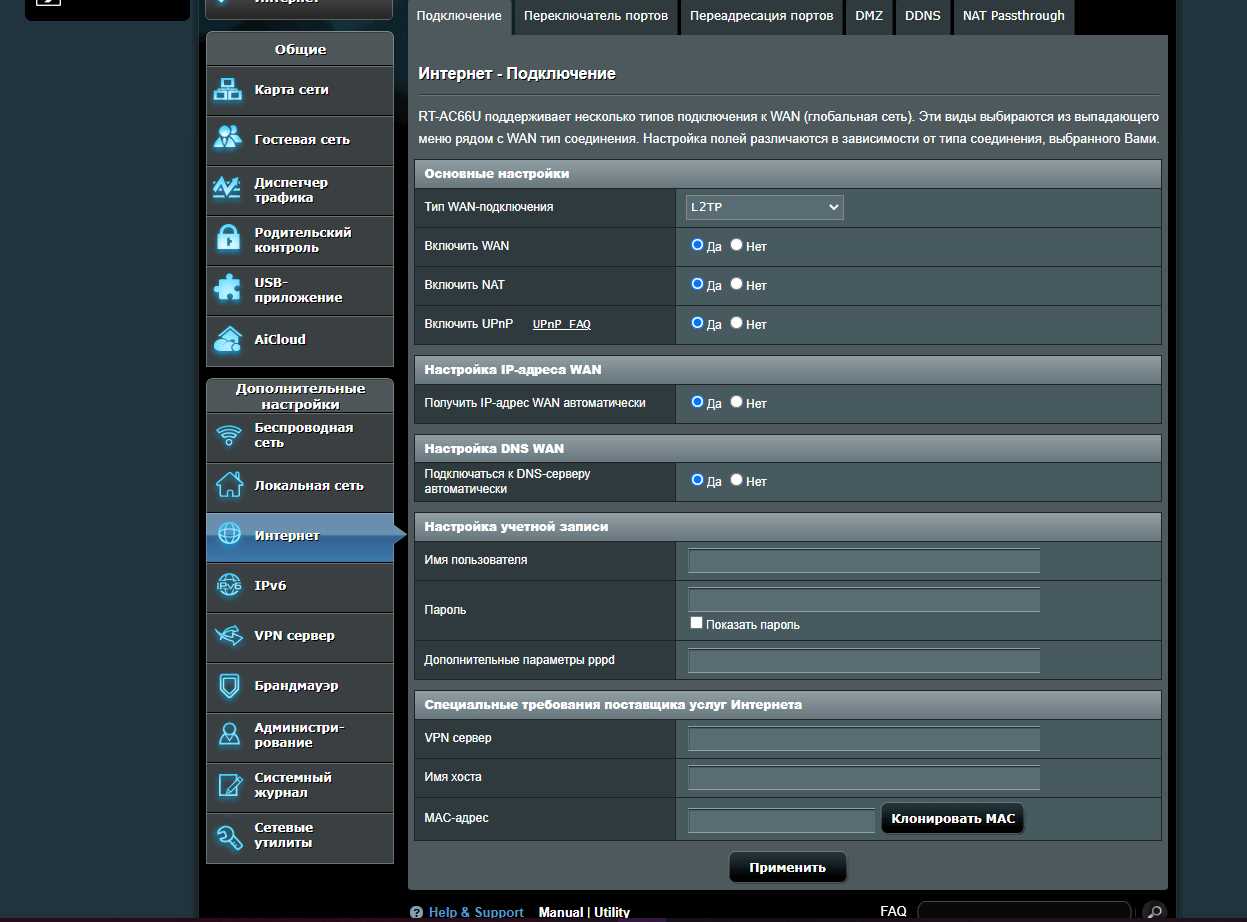Open Wireless (Беспроводная сеть) wifi icon
1247x922 pixels.
(x=230, y=435)
